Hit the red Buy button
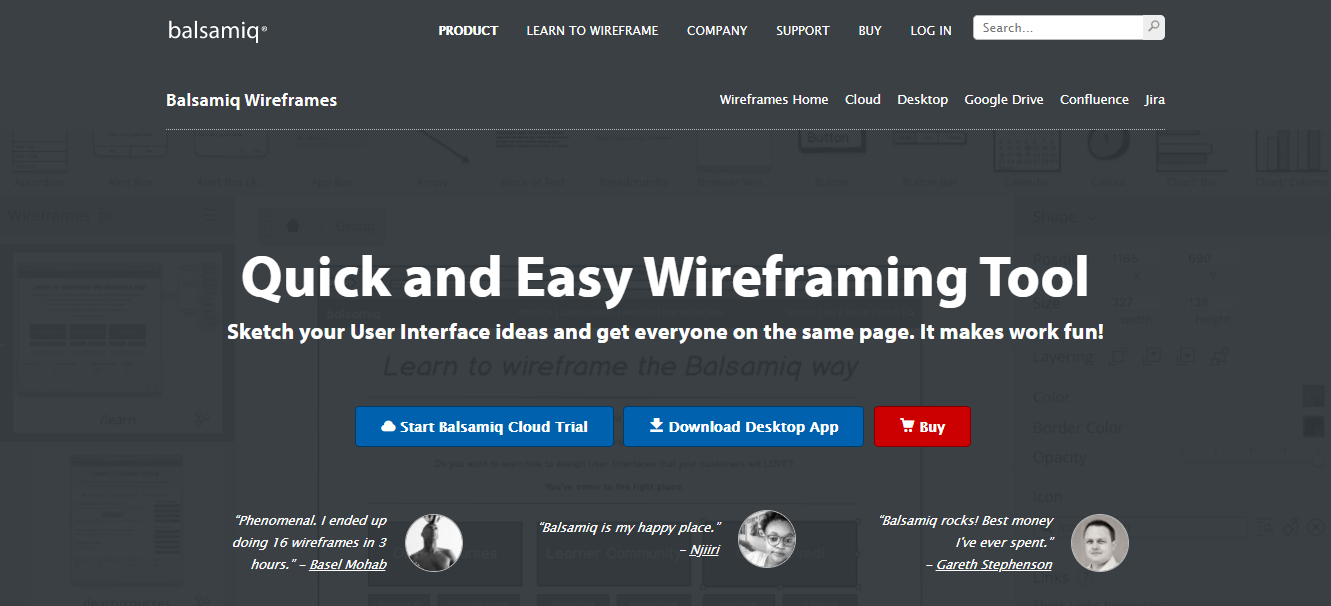The height and width of the screenshot is (606, 1331). click(921, 427)
